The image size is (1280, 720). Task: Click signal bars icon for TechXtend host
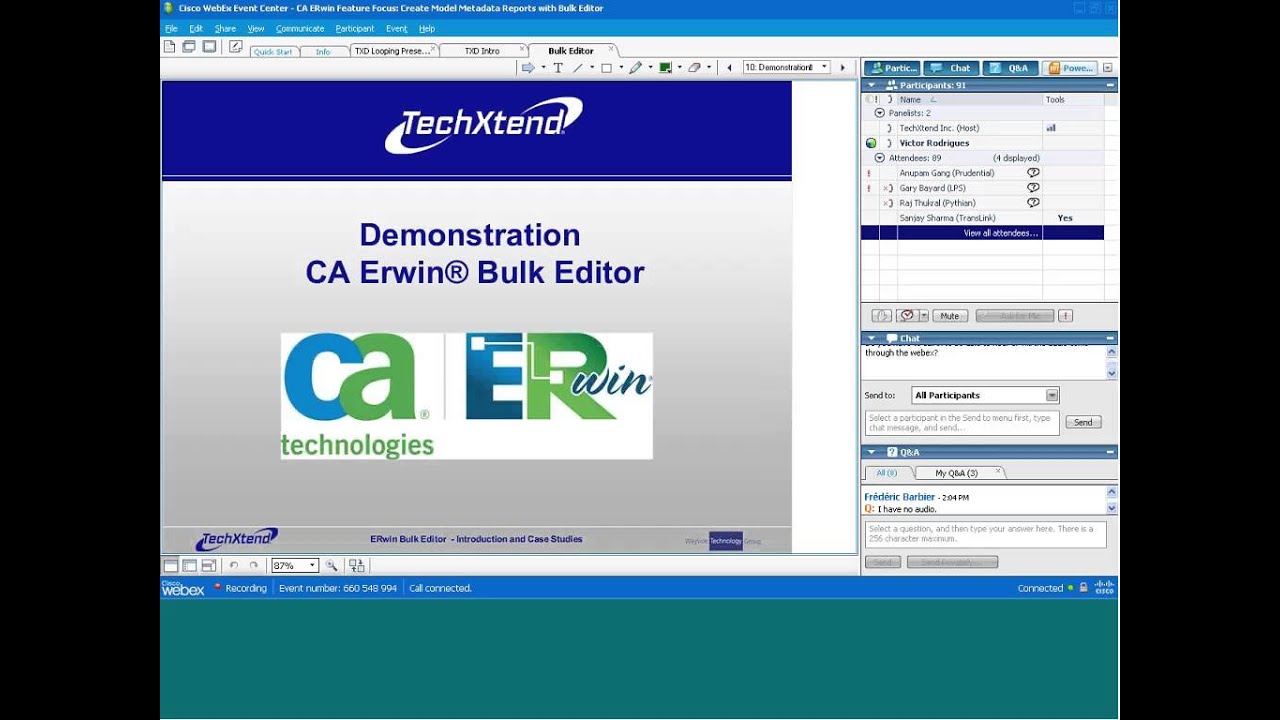pos(1051,128)
